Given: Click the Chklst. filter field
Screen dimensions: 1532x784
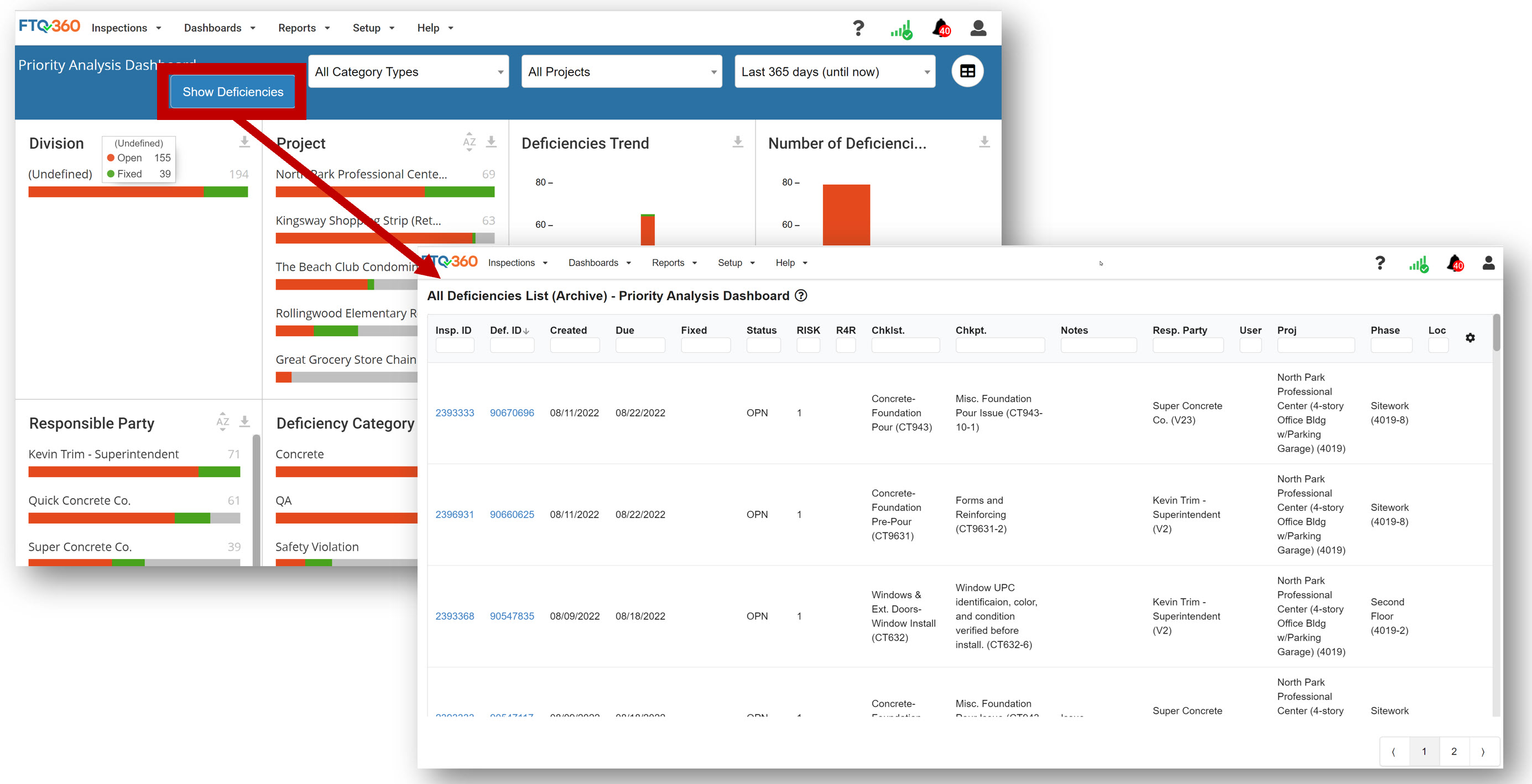Looking at the screenshot, I should click(x=905, y=345).
